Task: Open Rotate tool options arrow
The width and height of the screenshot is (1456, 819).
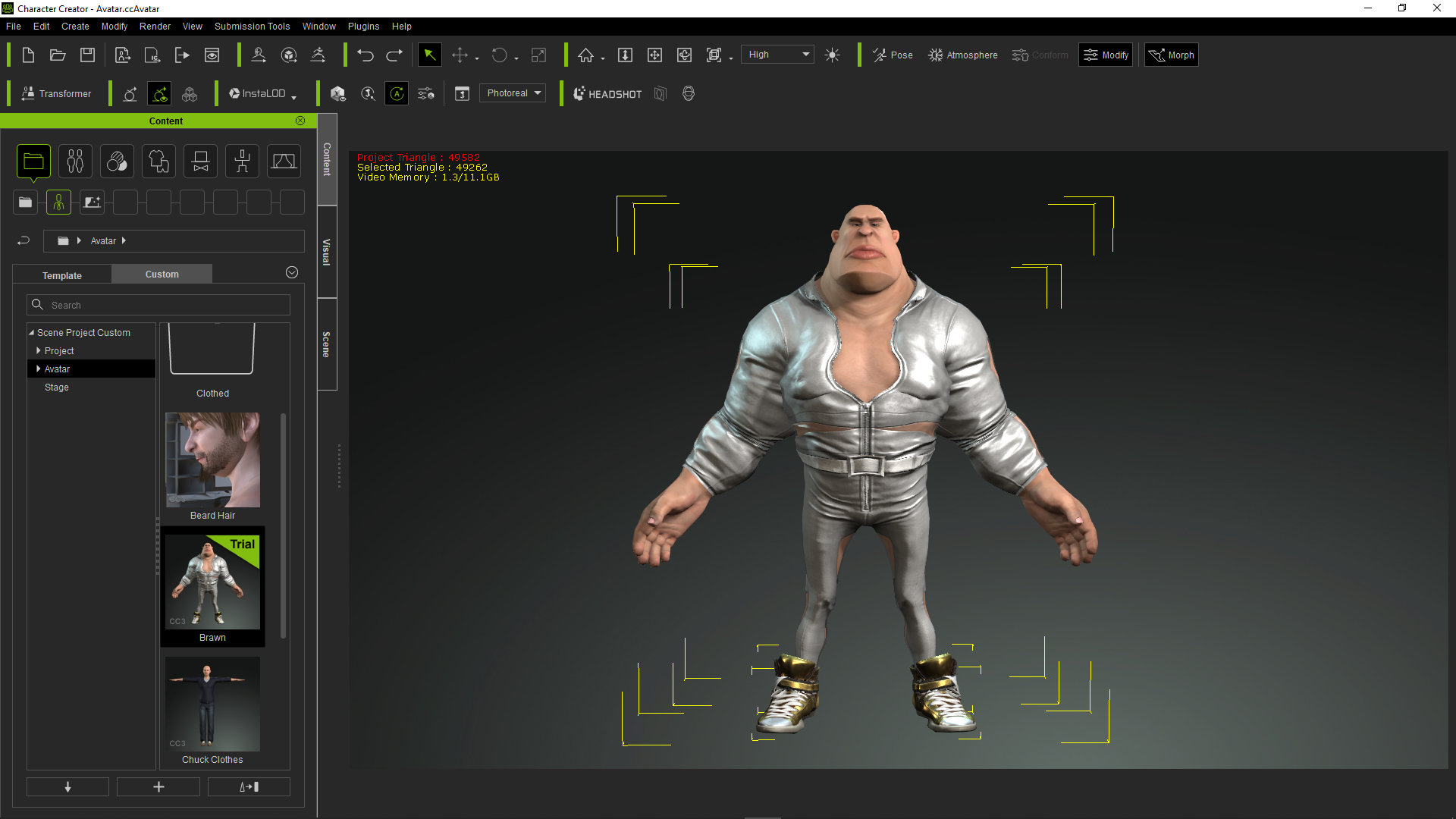Action: (x=516, y=58)
